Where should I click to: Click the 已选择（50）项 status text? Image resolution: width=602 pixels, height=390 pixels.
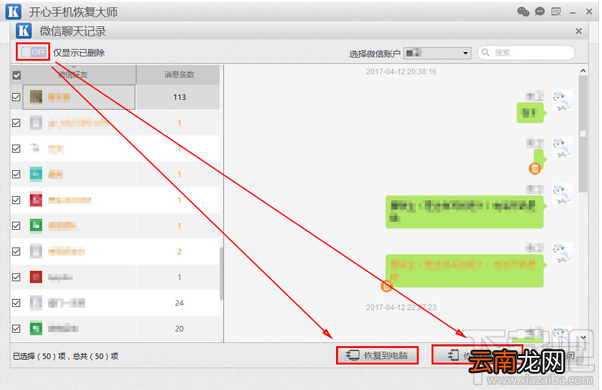point(38,356)
